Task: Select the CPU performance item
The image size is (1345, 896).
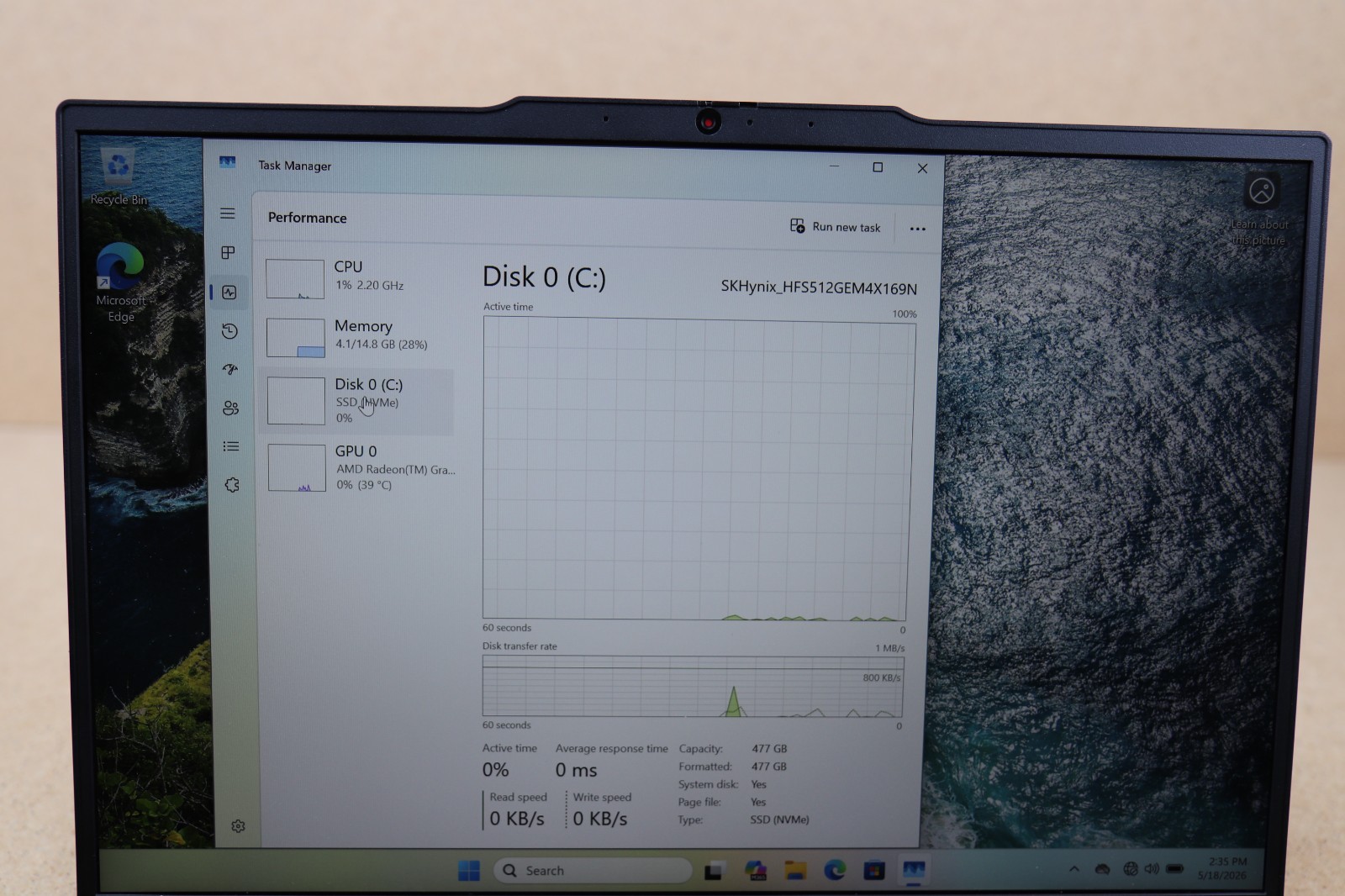Action: click(x=358, y=278)
